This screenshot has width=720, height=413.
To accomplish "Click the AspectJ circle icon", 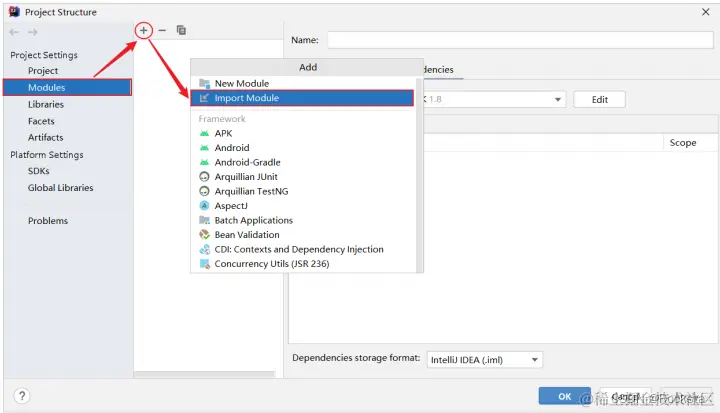I will click(204, 206).
